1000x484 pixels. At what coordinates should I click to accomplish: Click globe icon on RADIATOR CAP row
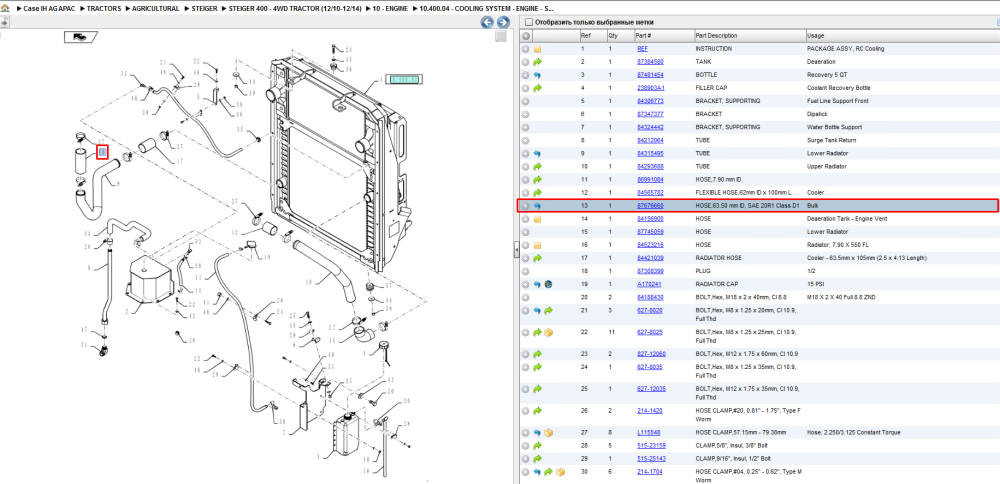pyautogui.click(x=548, y=284)
